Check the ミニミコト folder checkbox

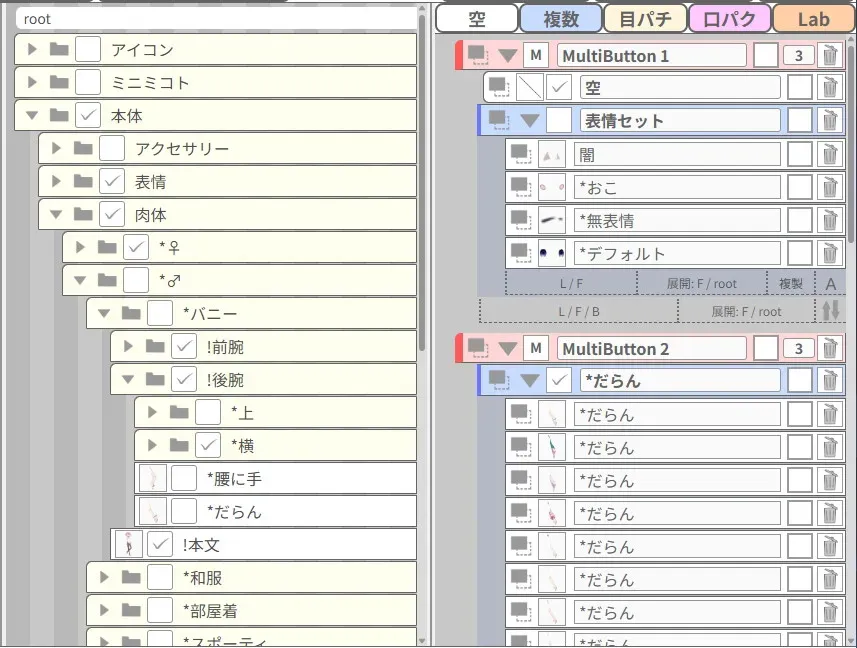pyautogui.click(x=87, y=83)
